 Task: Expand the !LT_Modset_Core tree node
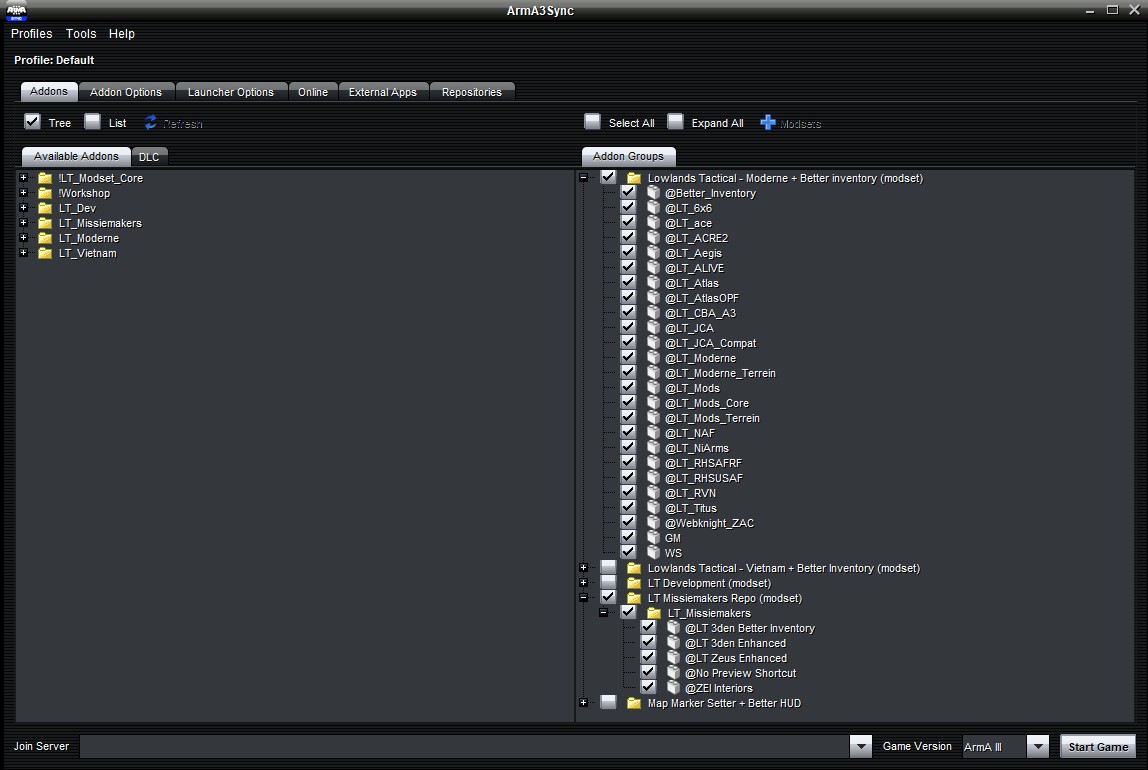(23, 177)
